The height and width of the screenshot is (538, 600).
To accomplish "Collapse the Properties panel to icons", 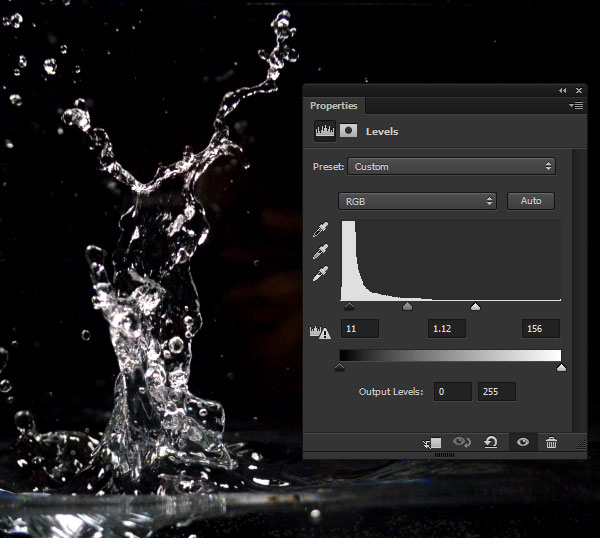I will 562,91.
